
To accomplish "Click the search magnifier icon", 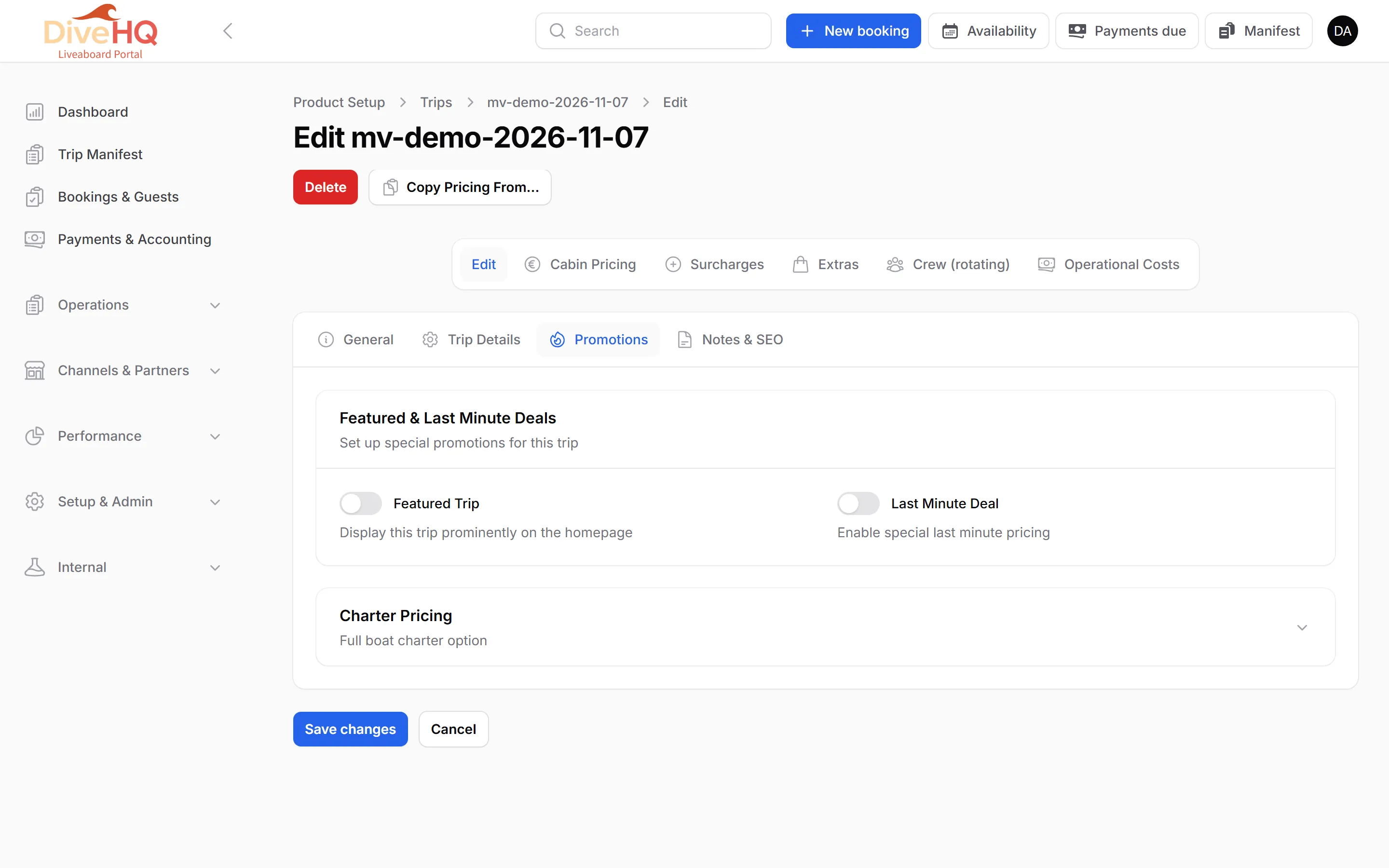I will pyautogui.click(x=558, y=31).
